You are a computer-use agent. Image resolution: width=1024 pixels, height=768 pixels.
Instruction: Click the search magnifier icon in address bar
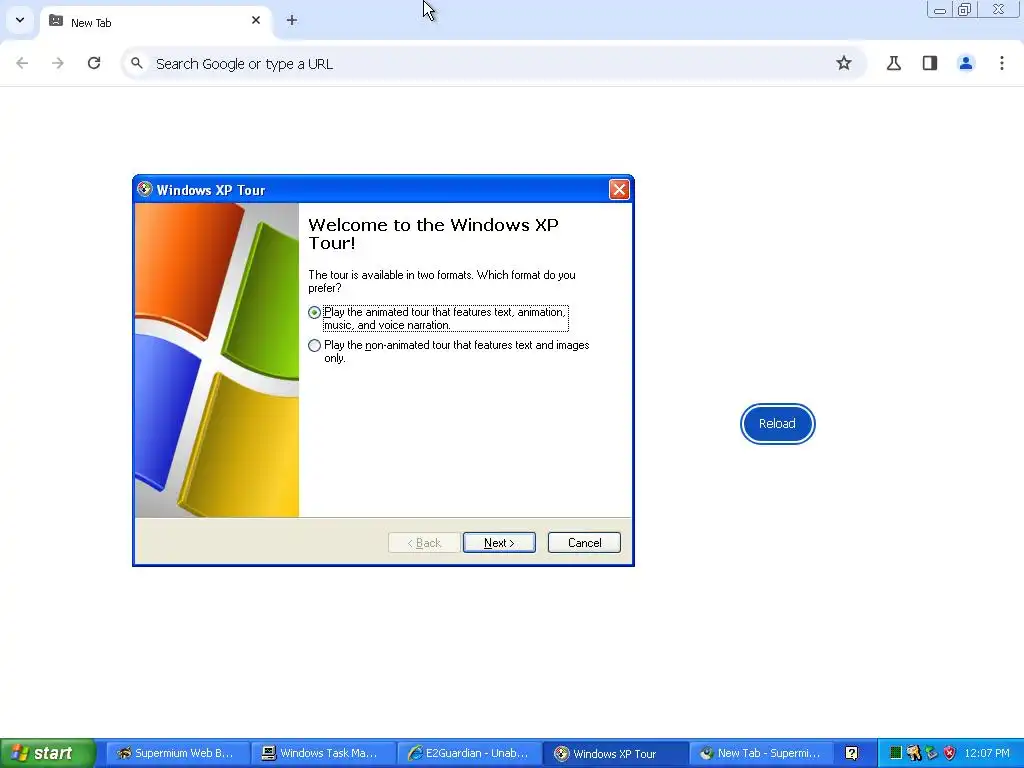136,63
